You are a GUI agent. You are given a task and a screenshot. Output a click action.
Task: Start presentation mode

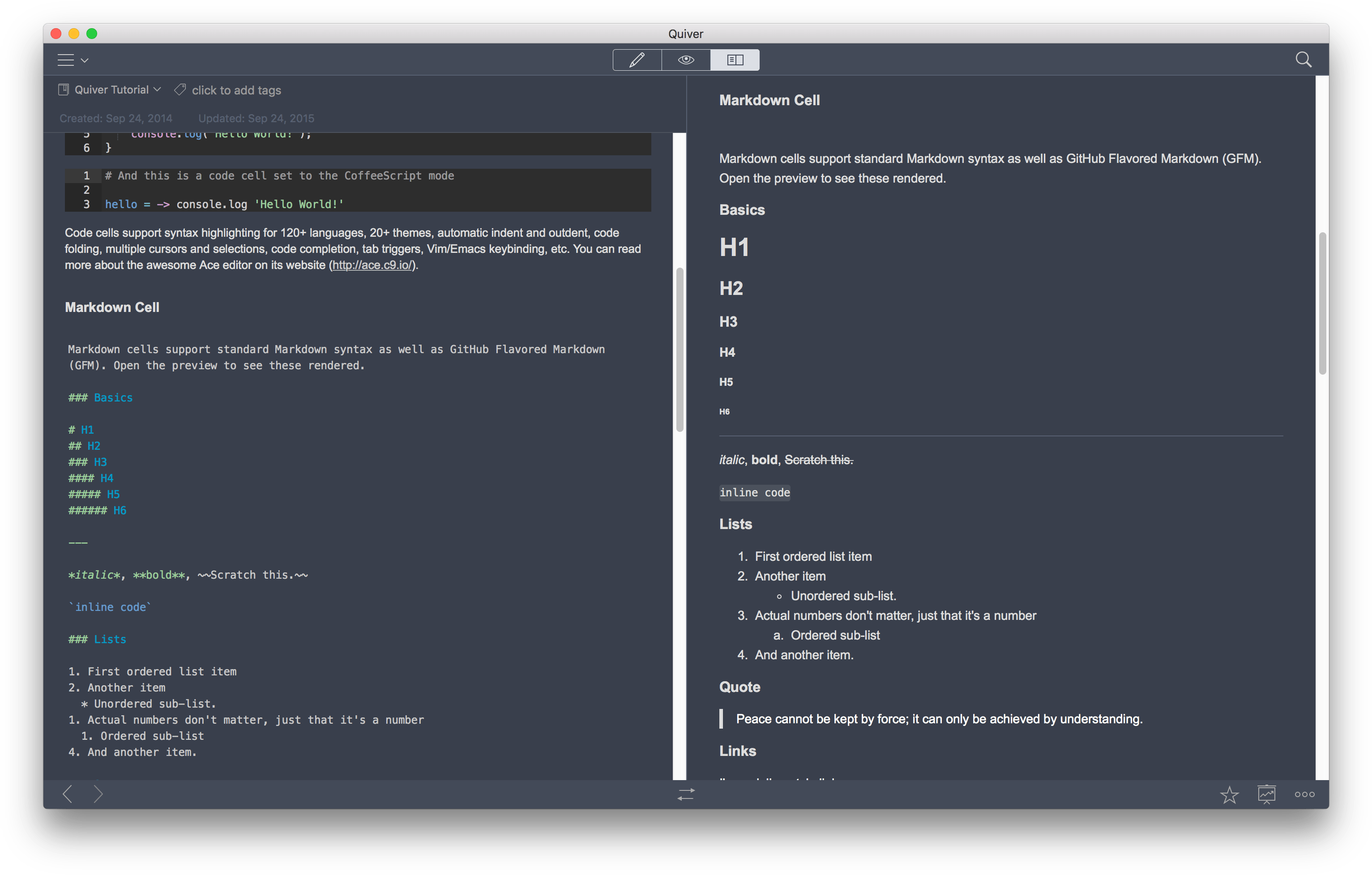1266,794
